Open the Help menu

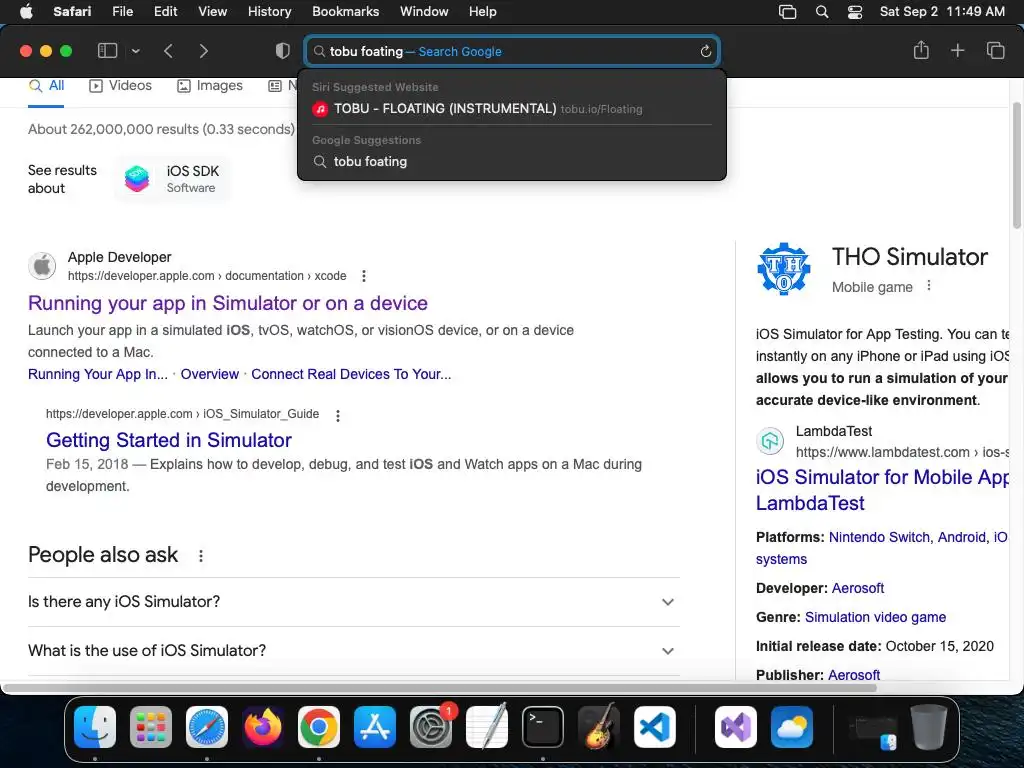[x=483, y=12]
